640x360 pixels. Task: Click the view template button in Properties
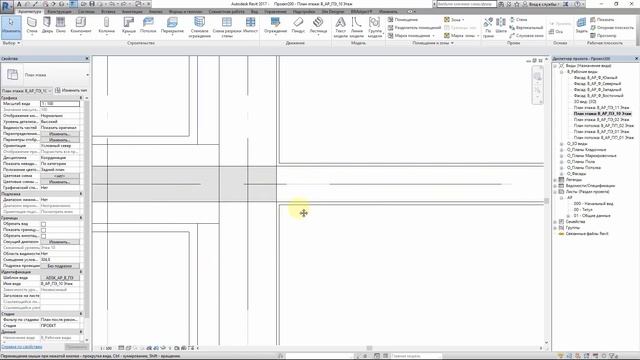click(x=60, y=278)
